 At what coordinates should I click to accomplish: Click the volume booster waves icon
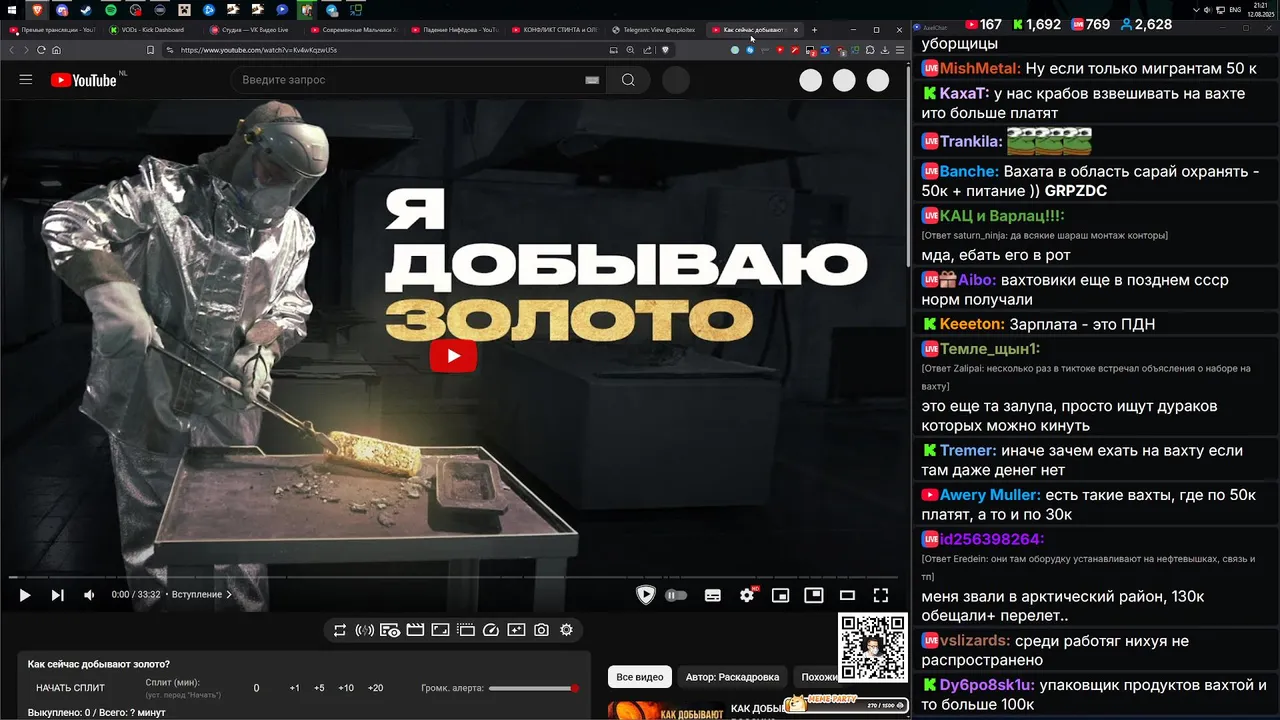[x=365, y=630]
